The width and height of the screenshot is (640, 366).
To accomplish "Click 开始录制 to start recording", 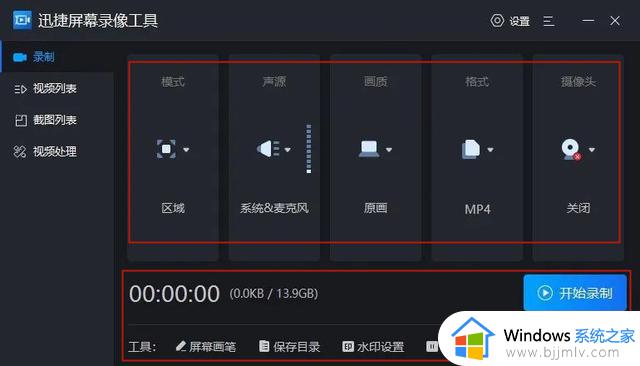I will 575,293.
